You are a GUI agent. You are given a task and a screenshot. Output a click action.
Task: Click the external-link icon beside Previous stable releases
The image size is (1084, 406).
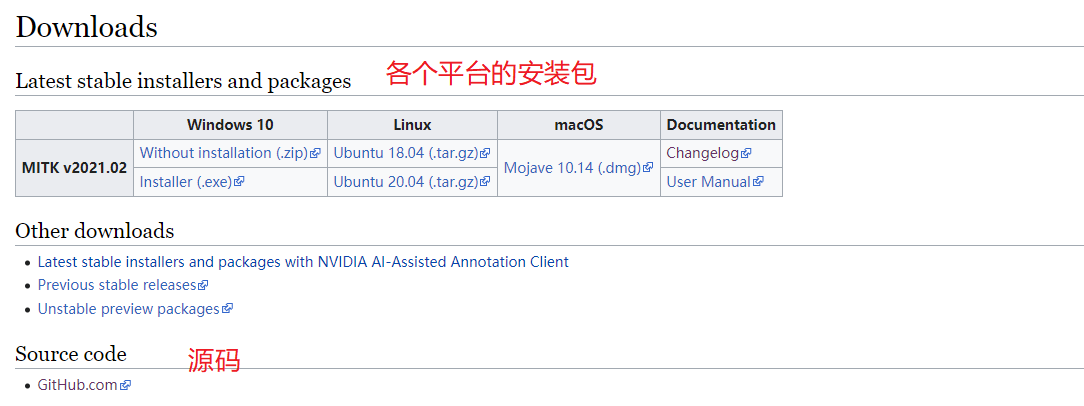[203, 285]
